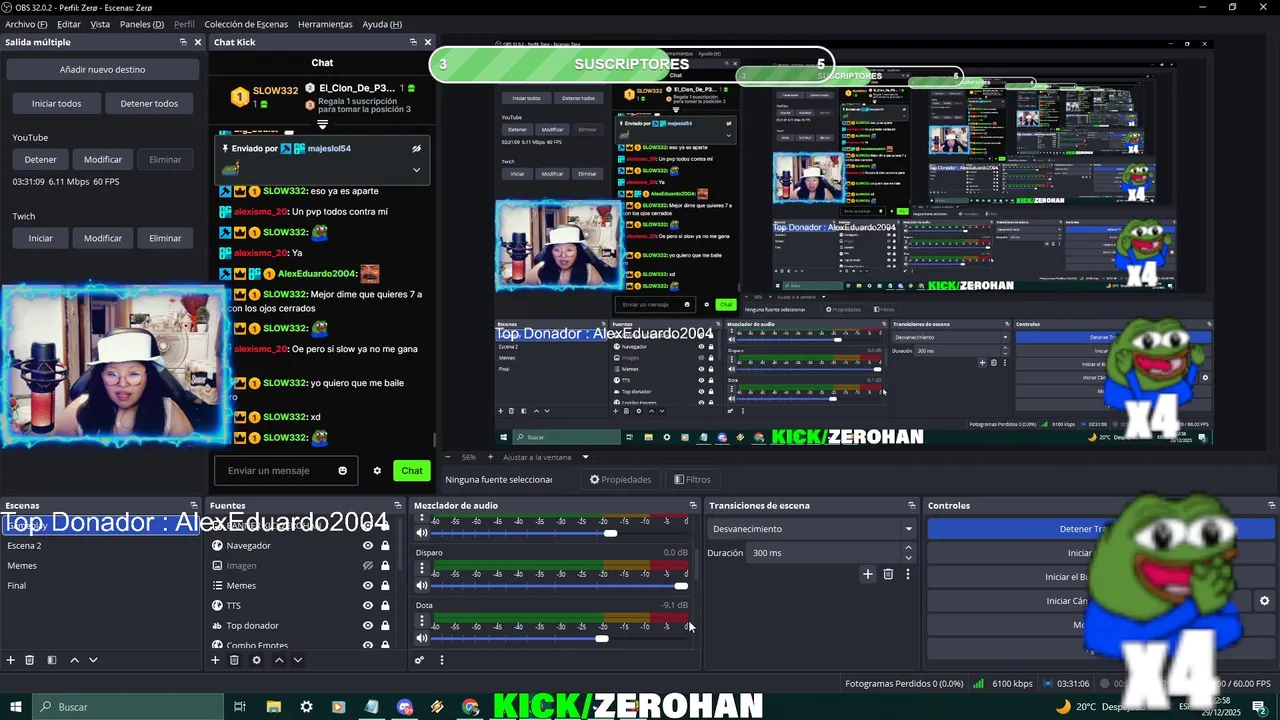Move scene down with Escenas arrow
The image size is (1280, 720).
pyautogui.click(x=93, y=660)
